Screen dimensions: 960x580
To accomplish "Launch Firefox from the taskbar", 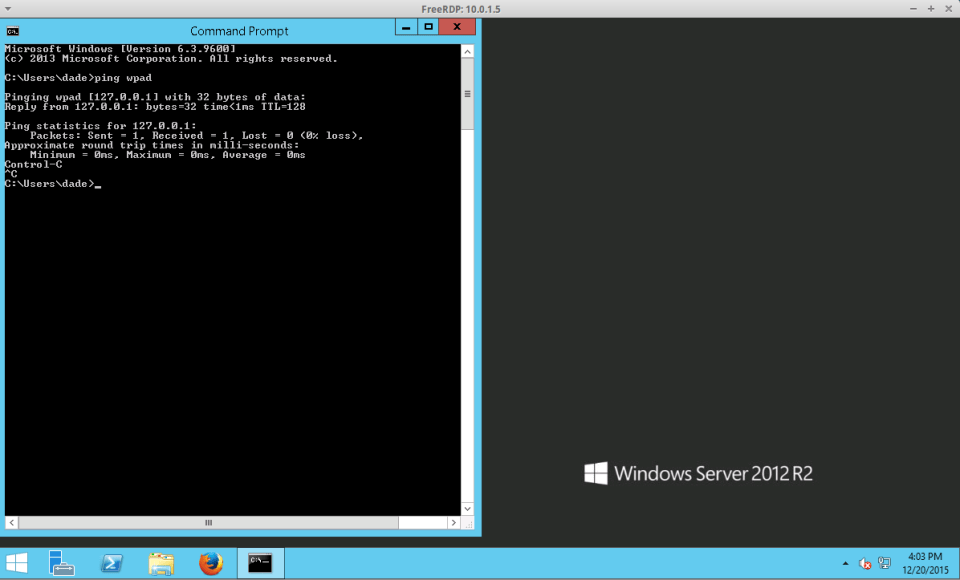I will [x=211, y=562].
